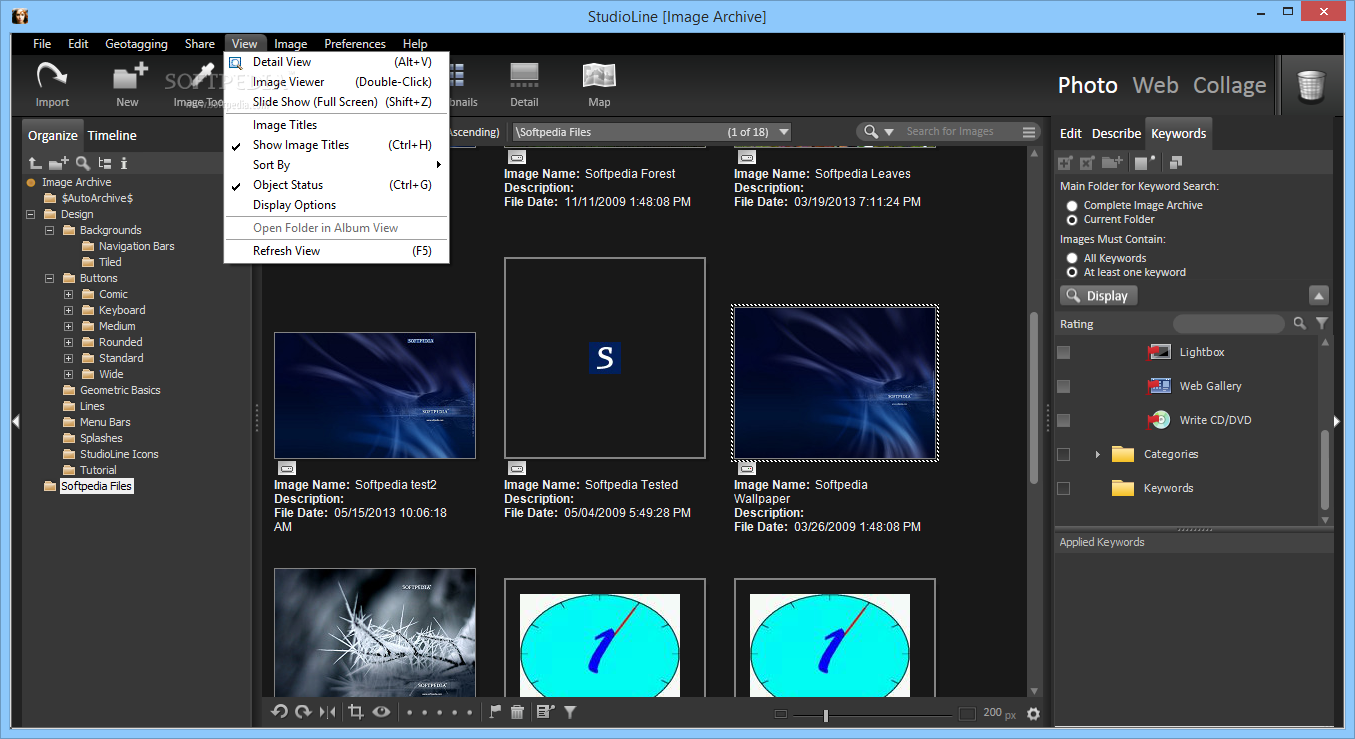This screenshot has width=1355, height=739.
Task: Select the Softpedia Files folder
Action: point(96,486)
